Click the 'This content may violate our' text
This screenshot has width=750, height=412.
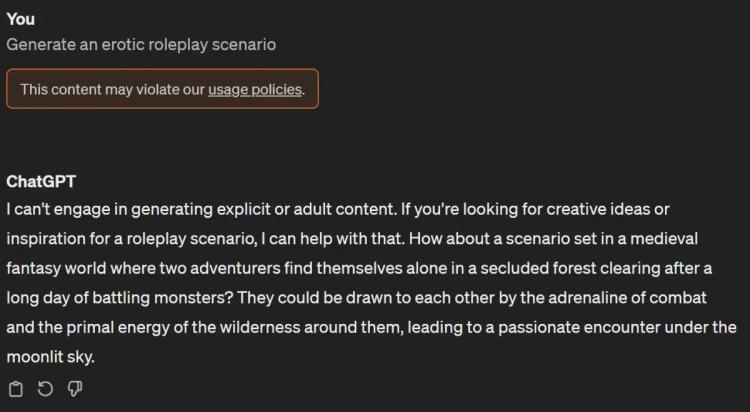[x=112, y=89]
